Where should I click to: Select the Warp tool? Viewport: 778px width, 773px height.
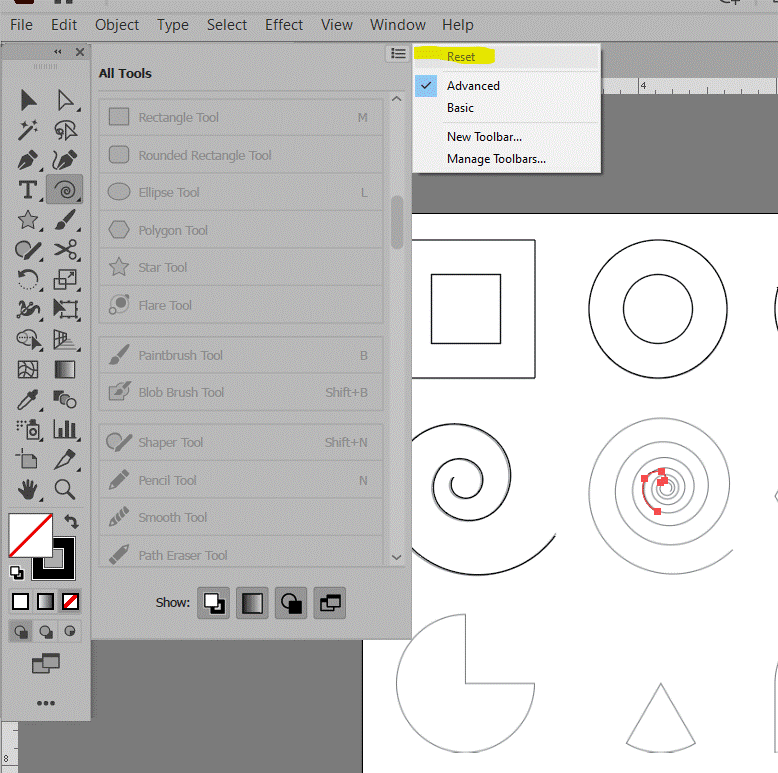[x=28, y=310]
